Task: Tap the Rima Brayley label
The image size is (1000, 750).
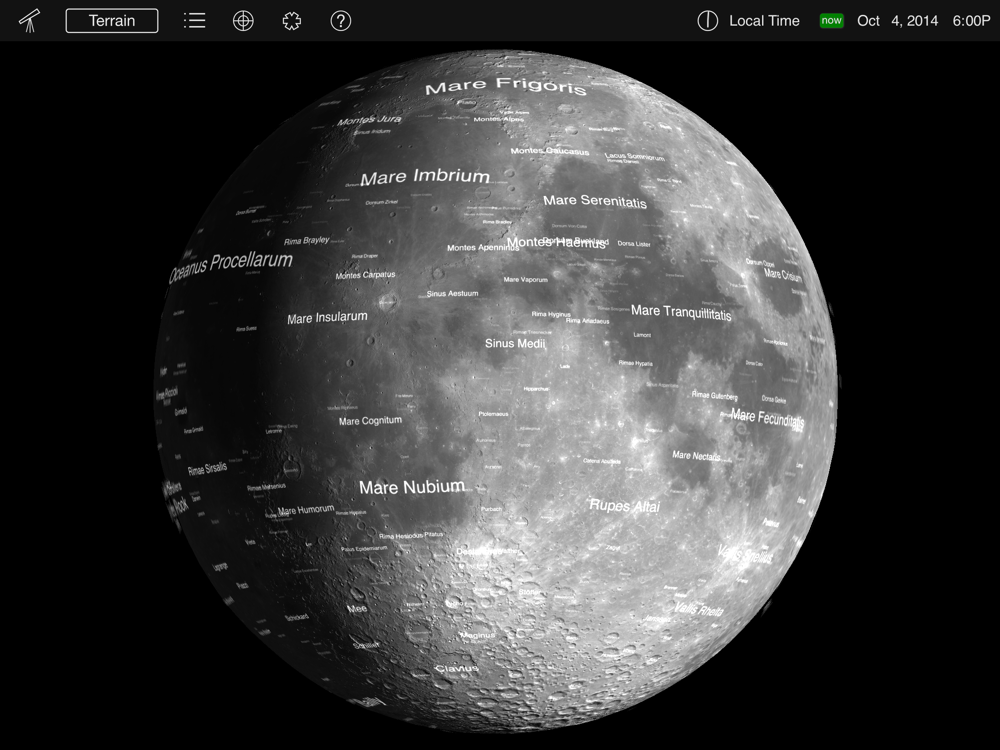Action: pos(307,240)
